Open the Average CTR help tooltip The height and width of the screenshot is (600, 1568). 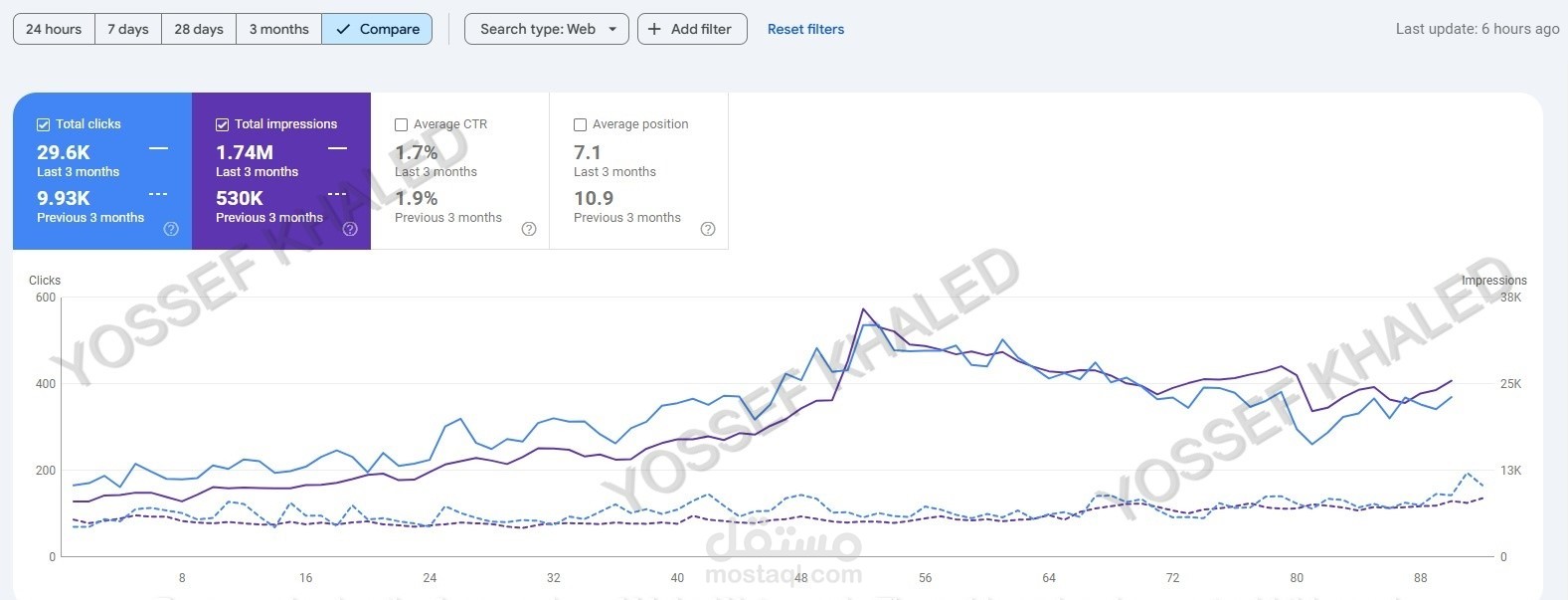529,229
